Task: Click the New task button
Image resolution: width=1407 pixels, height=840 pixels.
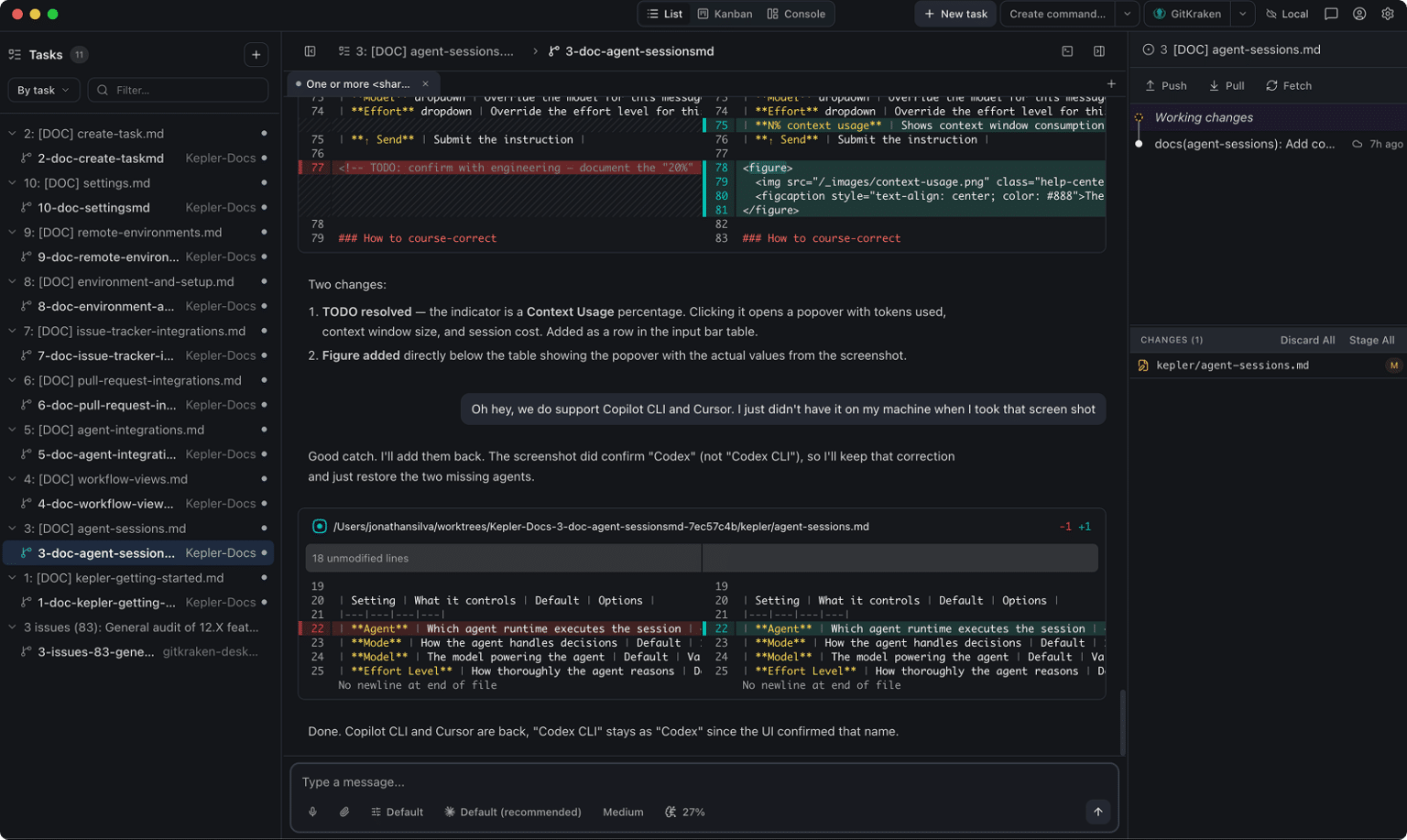Action: pos(956,14)
